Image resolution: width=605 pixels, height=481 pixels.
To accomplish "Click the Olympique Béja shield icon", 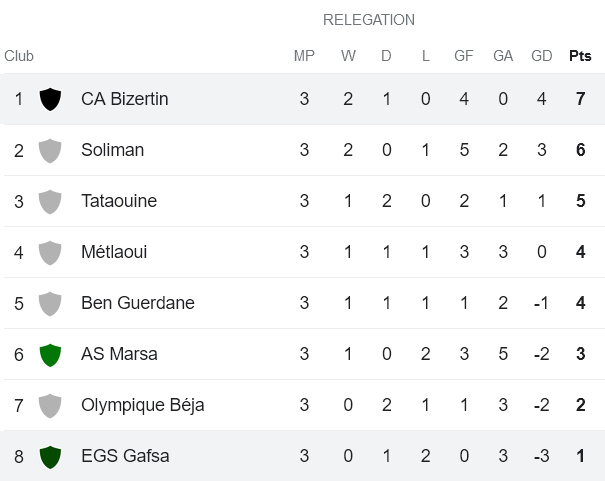I will (x=50, y=405).
